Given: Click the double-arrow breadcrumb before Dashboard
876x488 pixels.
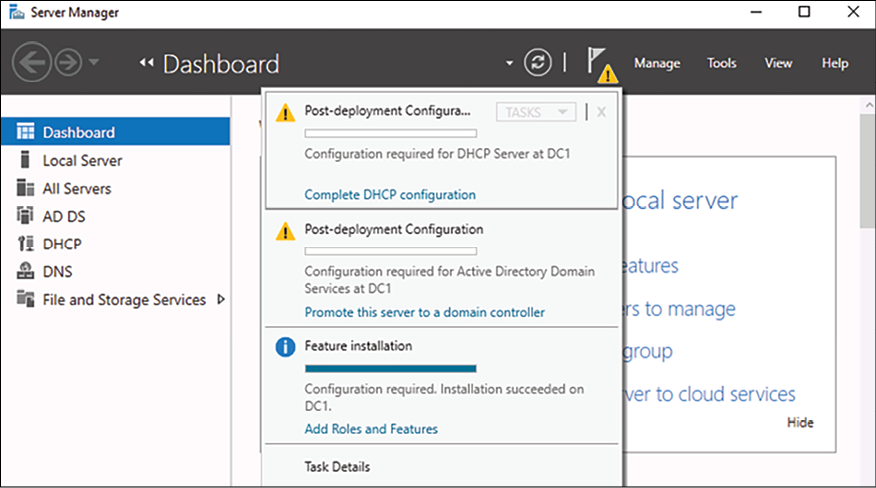Looking at the screenshot, I should click(146, 63).
